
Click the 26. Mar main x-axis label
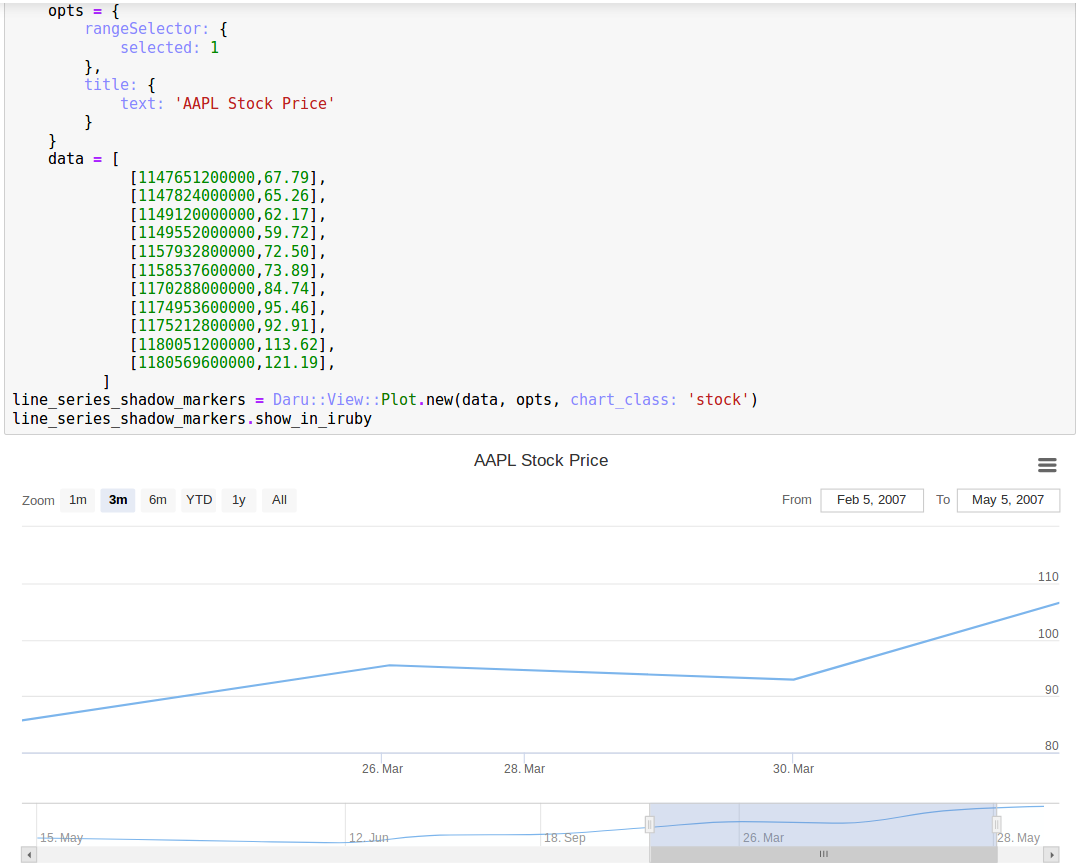(382, 769)
